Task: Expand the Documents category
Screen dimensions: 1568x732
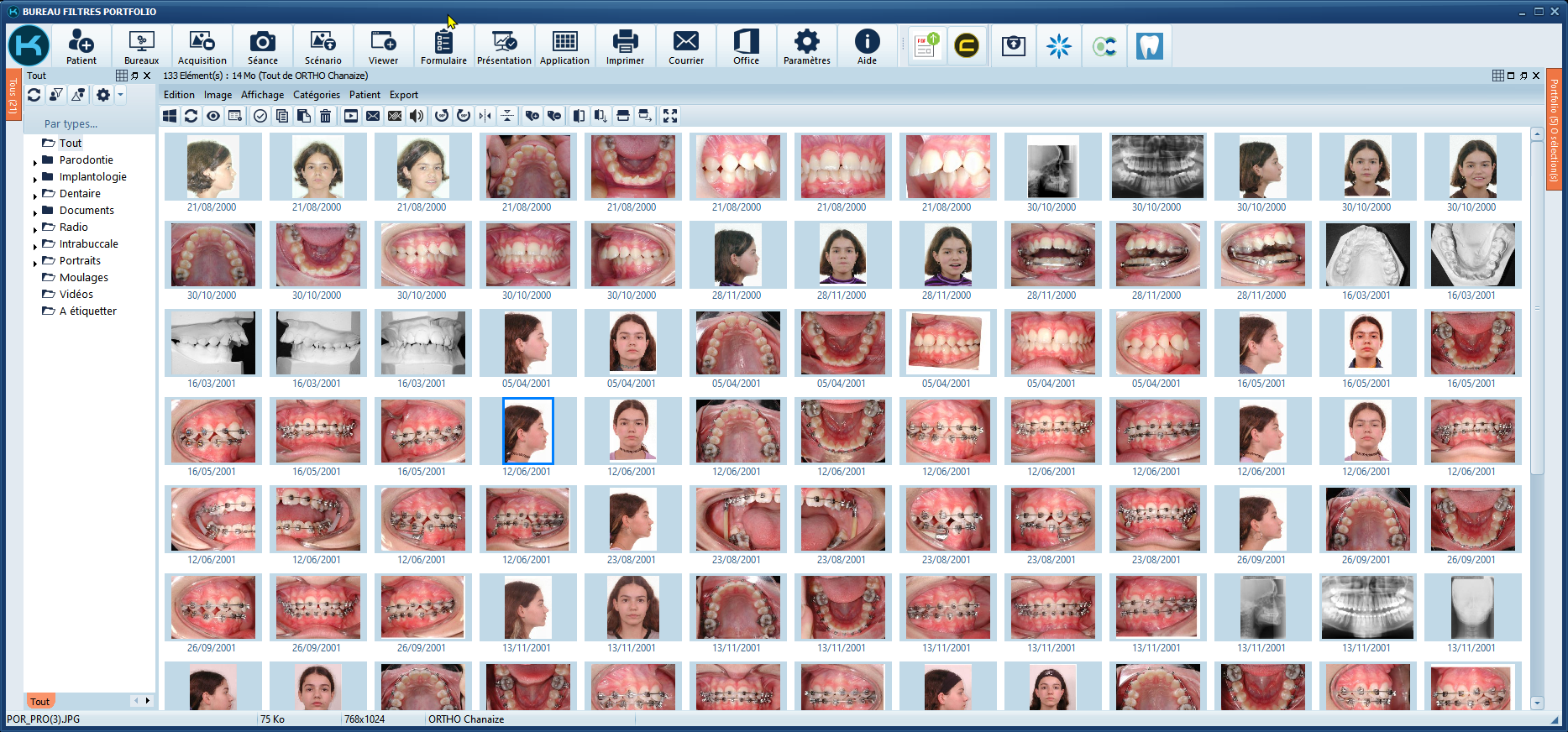Action: coord(35,212)
